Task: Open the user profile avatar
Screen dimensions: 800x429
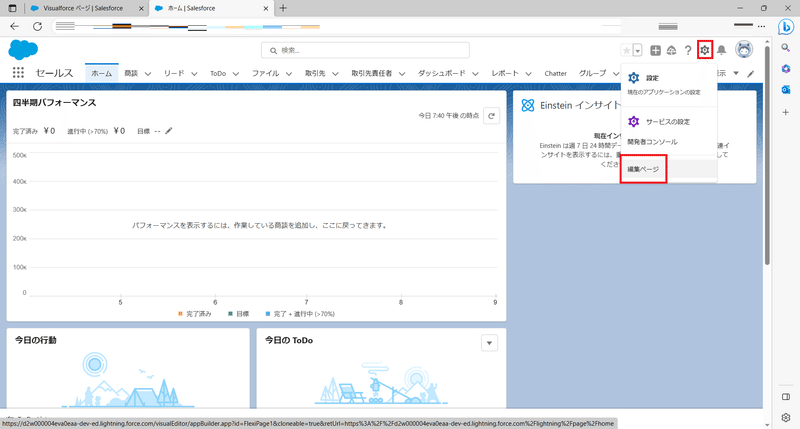Action: point(744,49)
